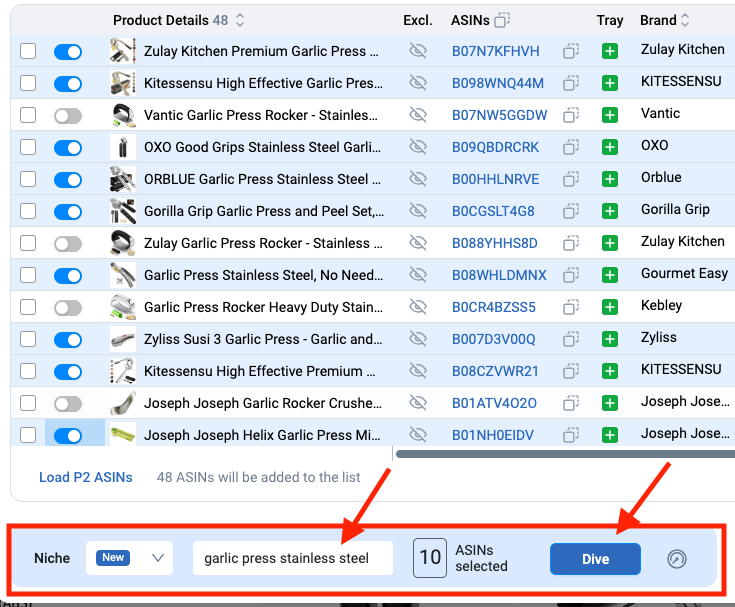Select product title Gorilla Grip Garlic Press and Peel Set
735x607 pixels.
[x=264, y=211]
